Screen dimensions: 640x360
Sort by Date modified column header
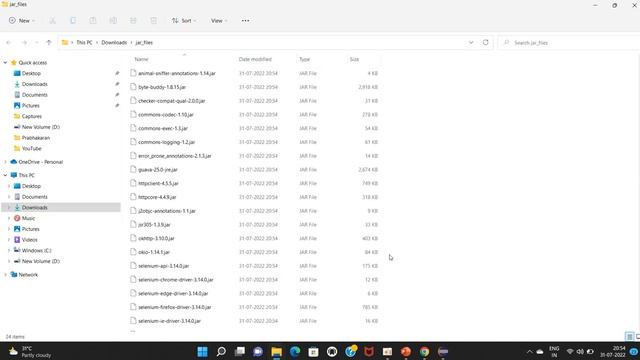pyautogui.click(x=255, y=59)
